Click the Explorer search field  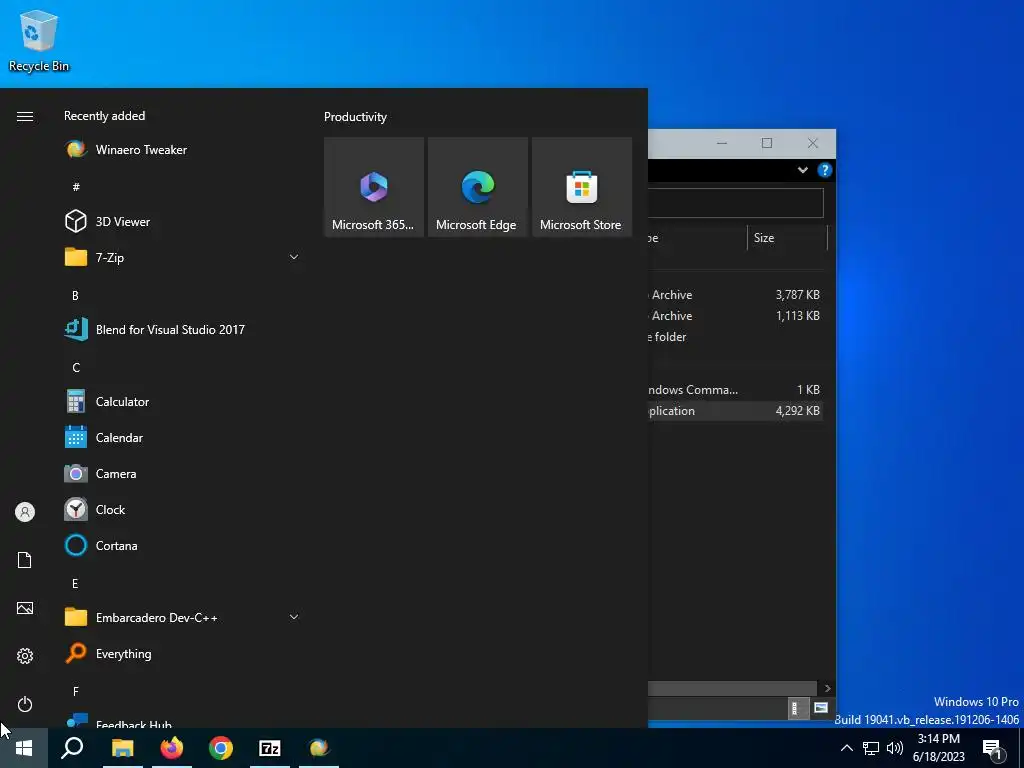[735, 203]
